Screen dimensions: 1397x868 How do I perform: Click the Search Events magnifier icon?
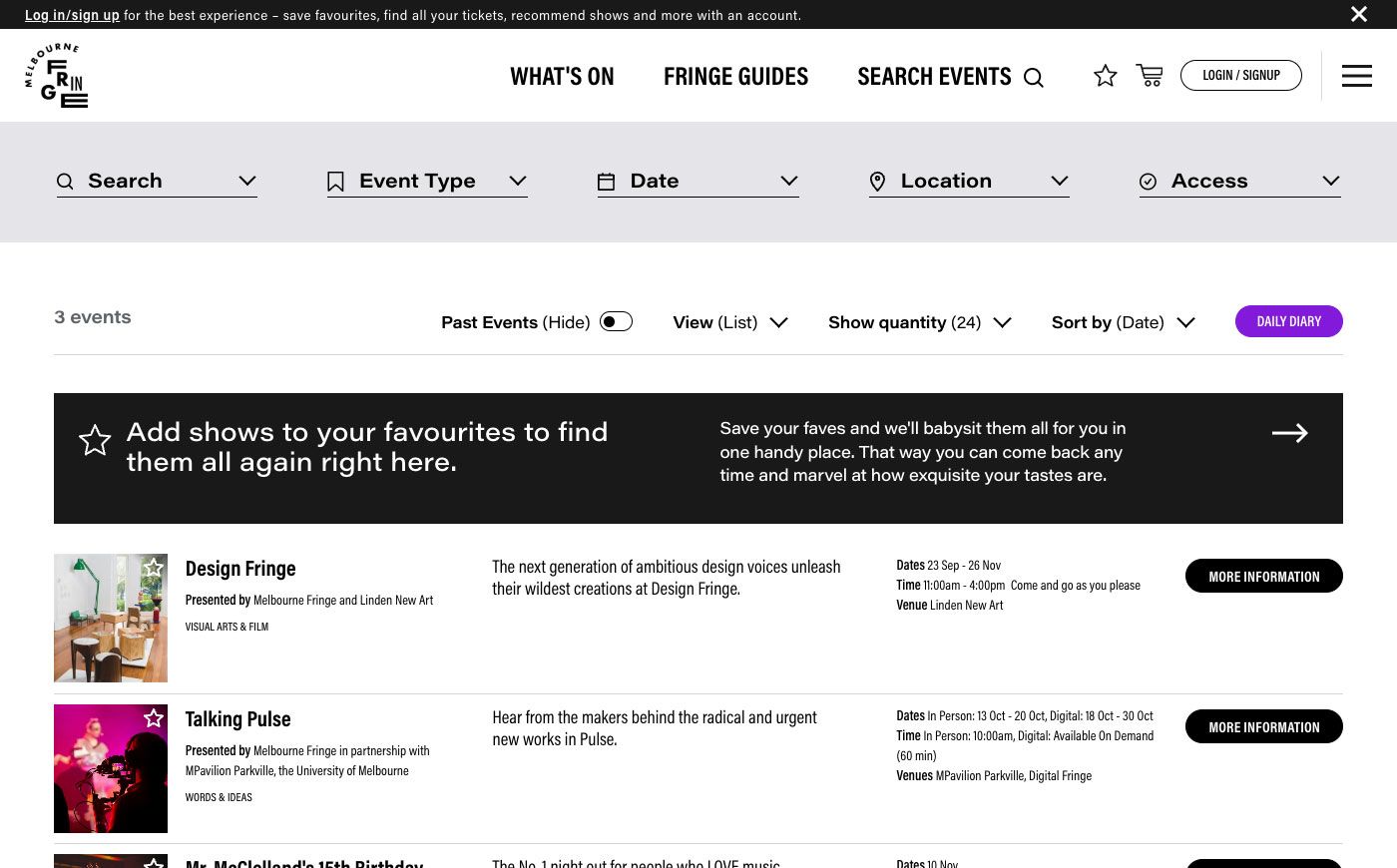click(x=1034, y=78)
